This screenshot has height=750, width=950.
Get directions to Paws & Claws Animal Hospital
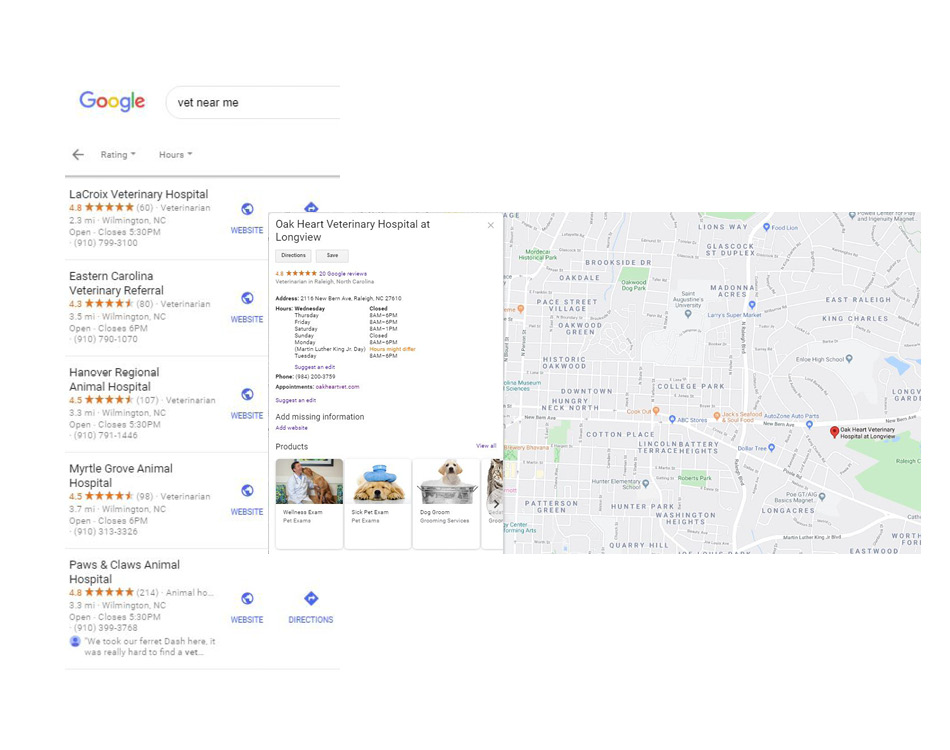coord(311,599)
